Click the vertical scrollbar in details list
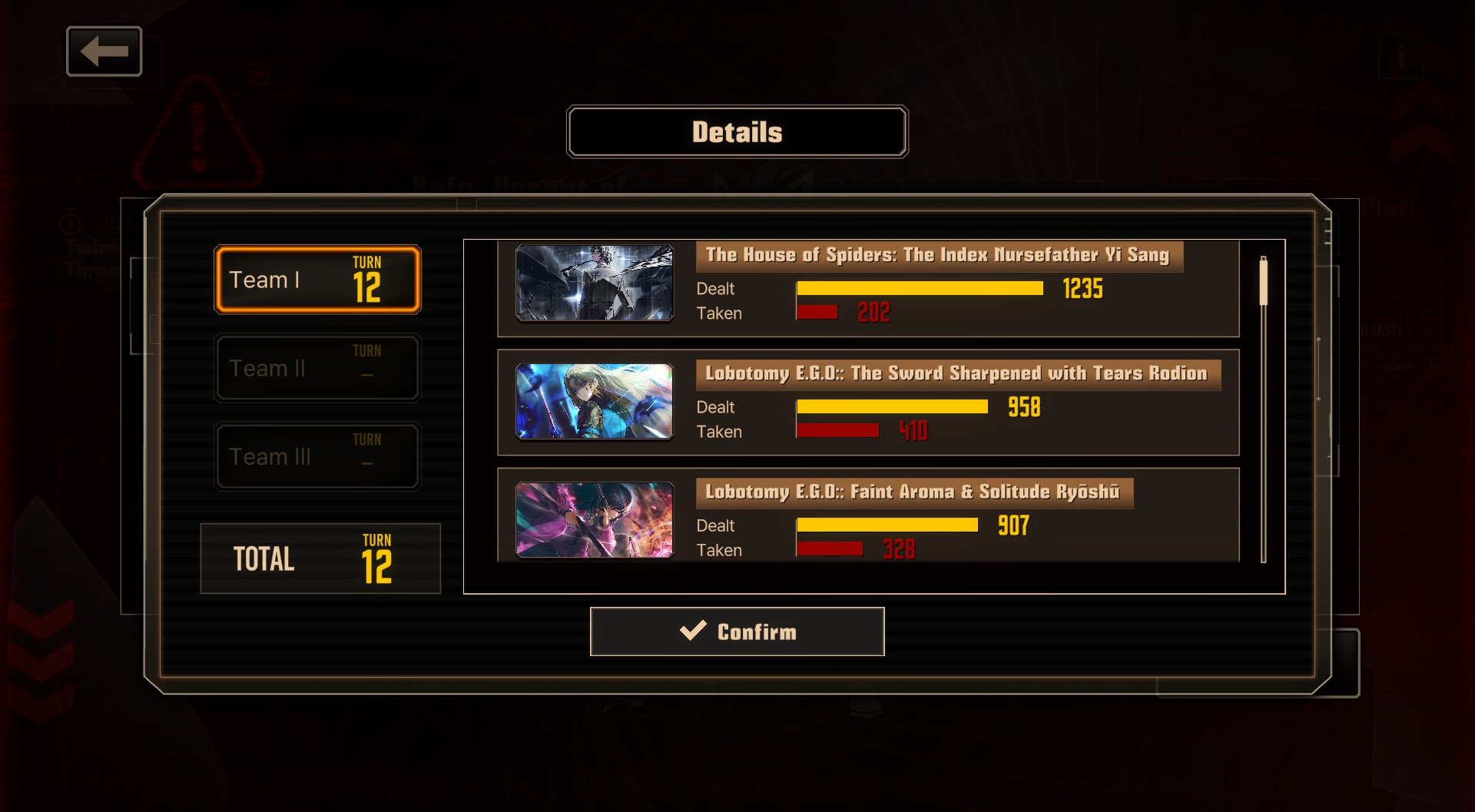 [x=1263, y=409]
